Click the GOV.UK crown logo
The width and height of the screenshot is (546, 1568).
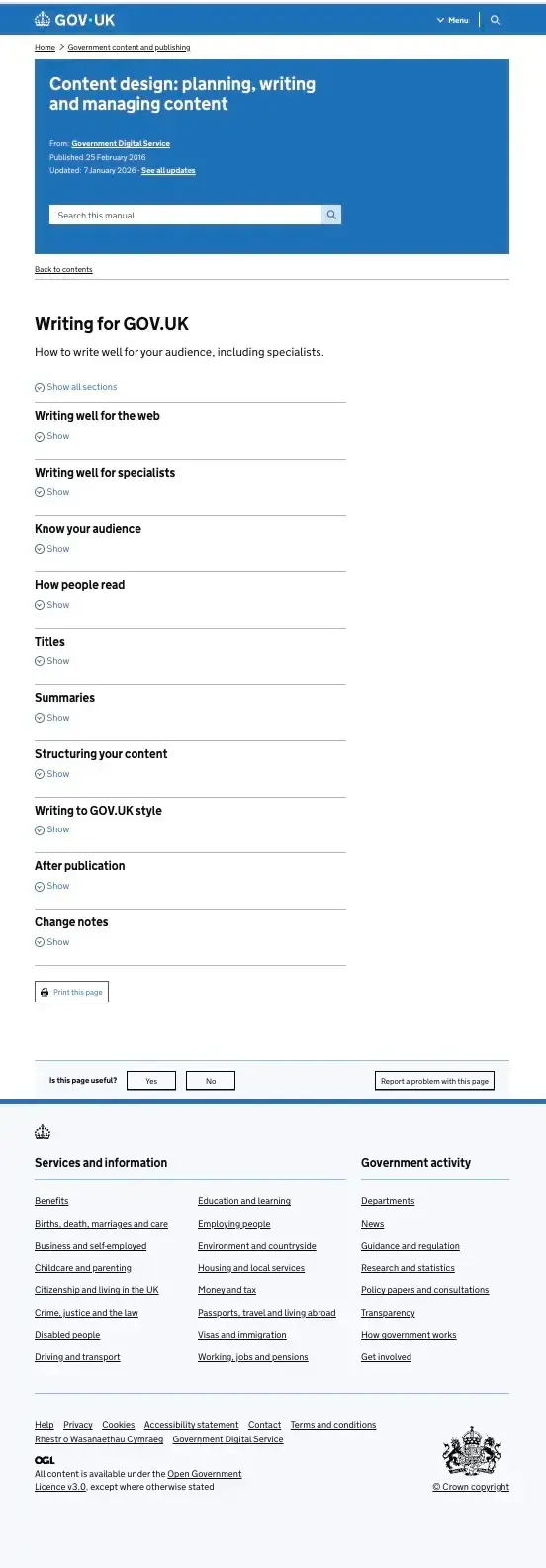(x=43, y=19)
